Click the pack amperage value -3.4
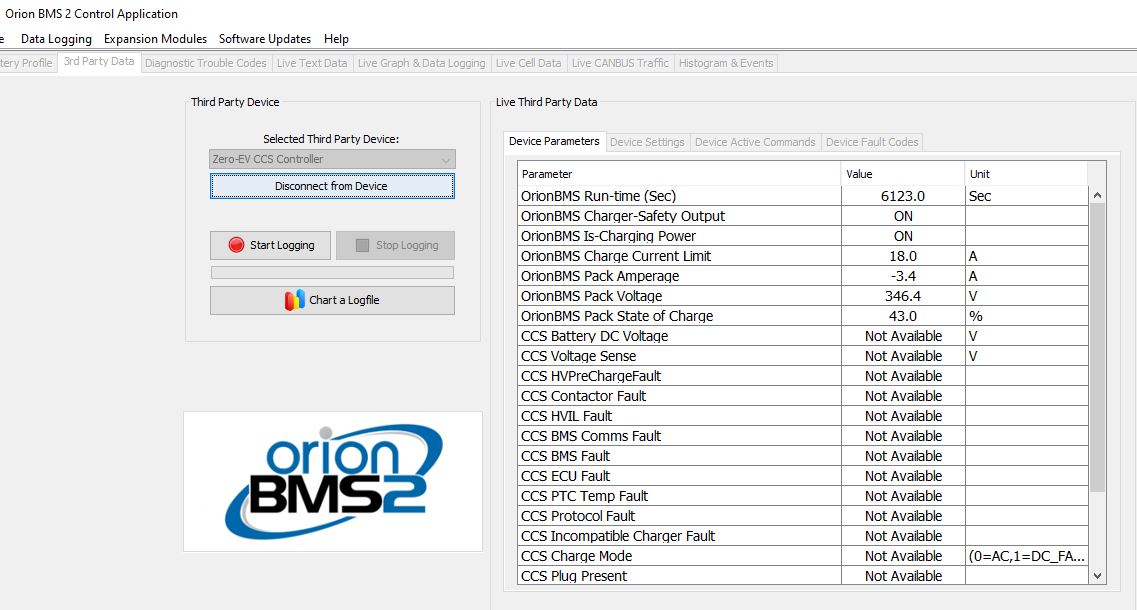Image resolution: width=1137 pixels, height=610 pixels. [903, 276]
